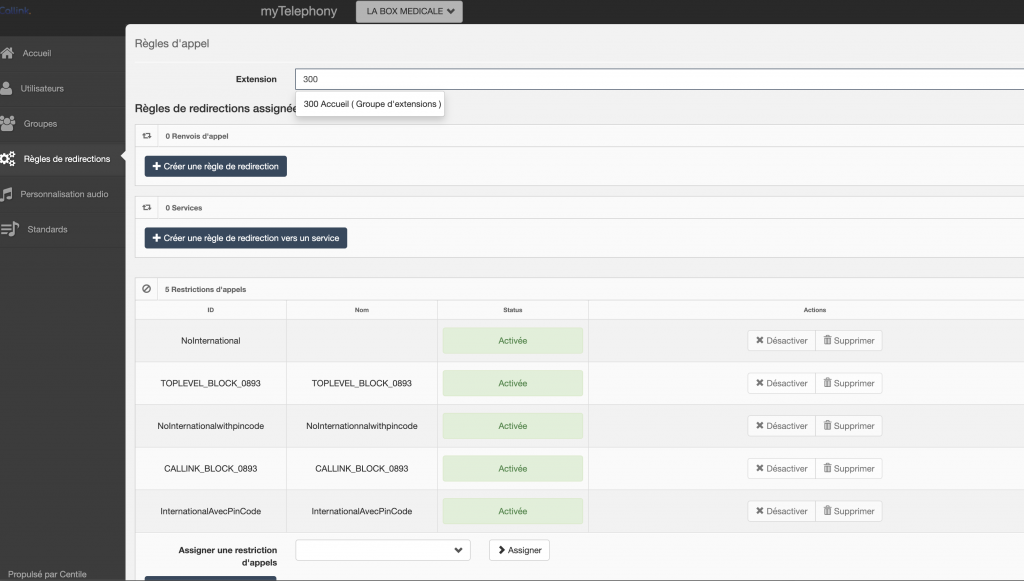Go to Standards in the sidebar menu

pos(48,229)
